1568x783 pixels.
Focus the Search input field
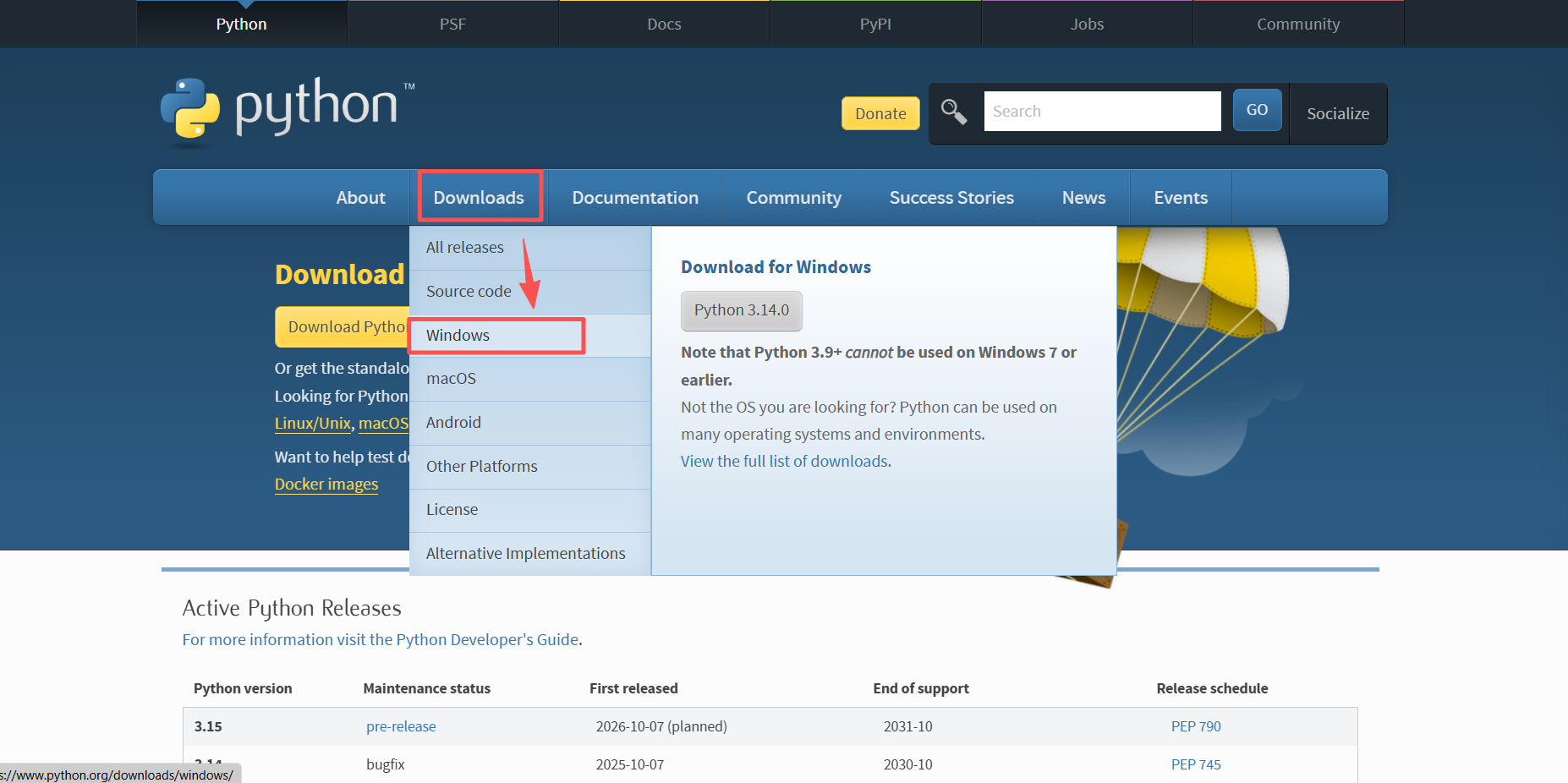[x=1102, y=111]
